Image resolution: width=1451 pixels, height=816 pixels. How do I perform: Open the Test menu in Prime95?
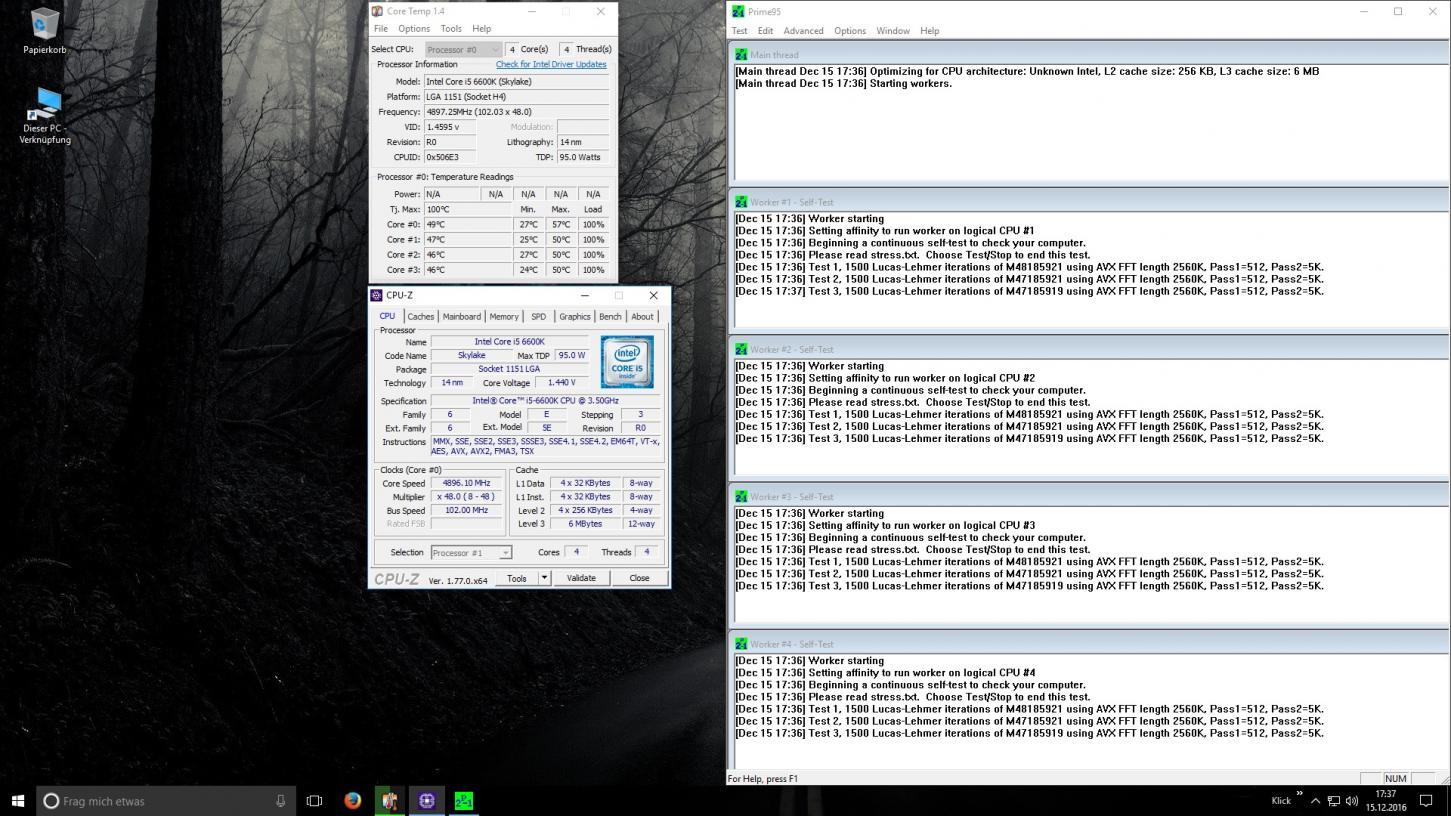click(x=739, y=31)
